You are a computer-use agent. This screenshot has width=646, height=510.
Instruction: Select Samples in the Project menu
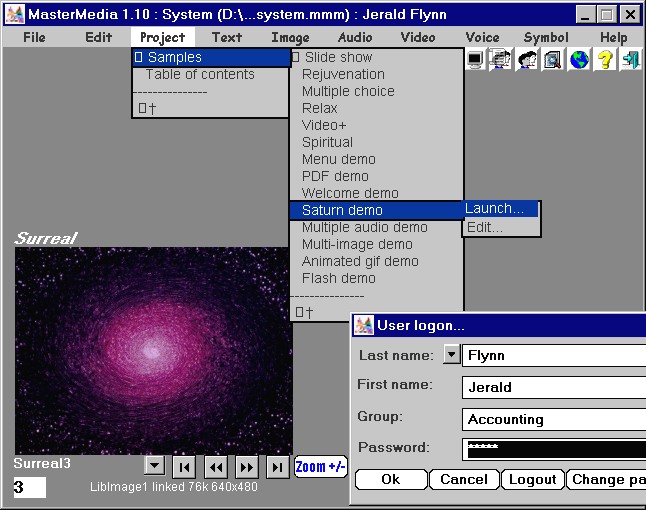coord(211,57)
